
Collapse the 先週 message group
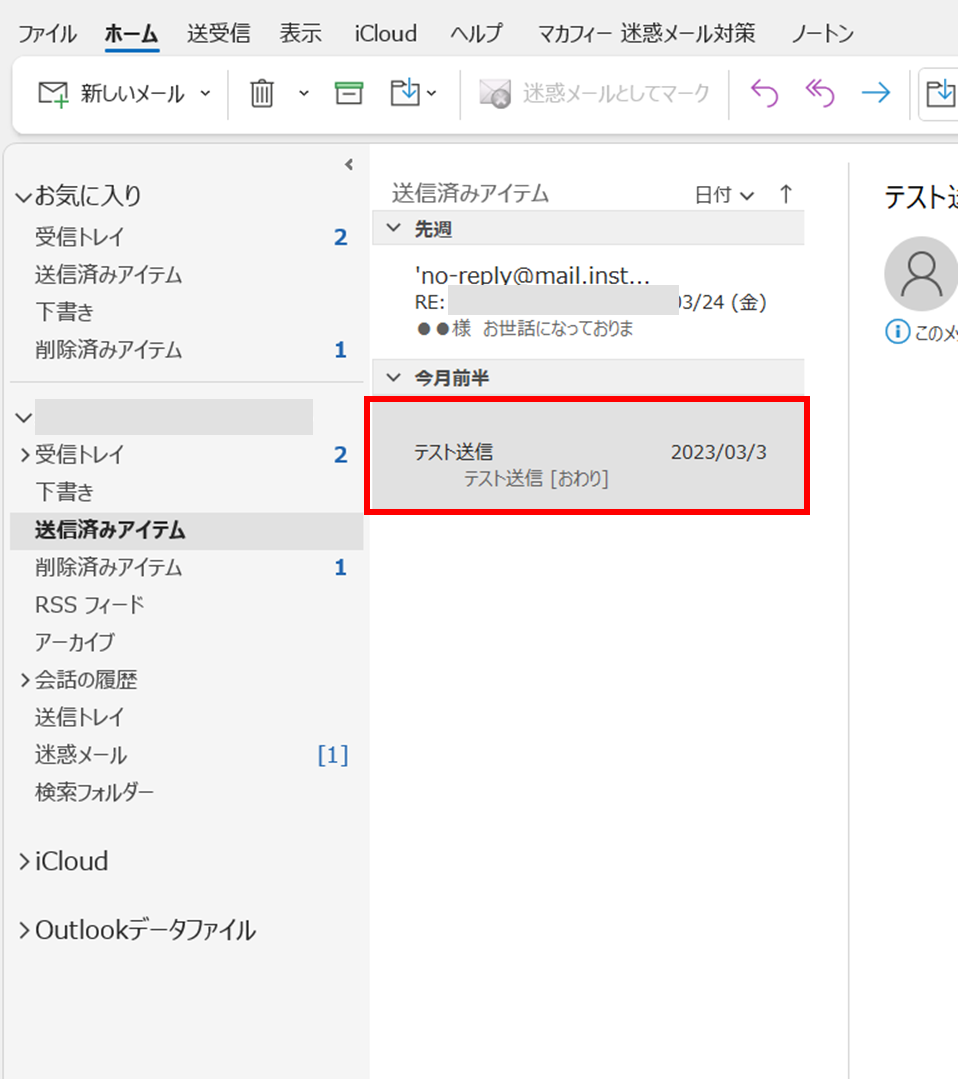(393, 229)
